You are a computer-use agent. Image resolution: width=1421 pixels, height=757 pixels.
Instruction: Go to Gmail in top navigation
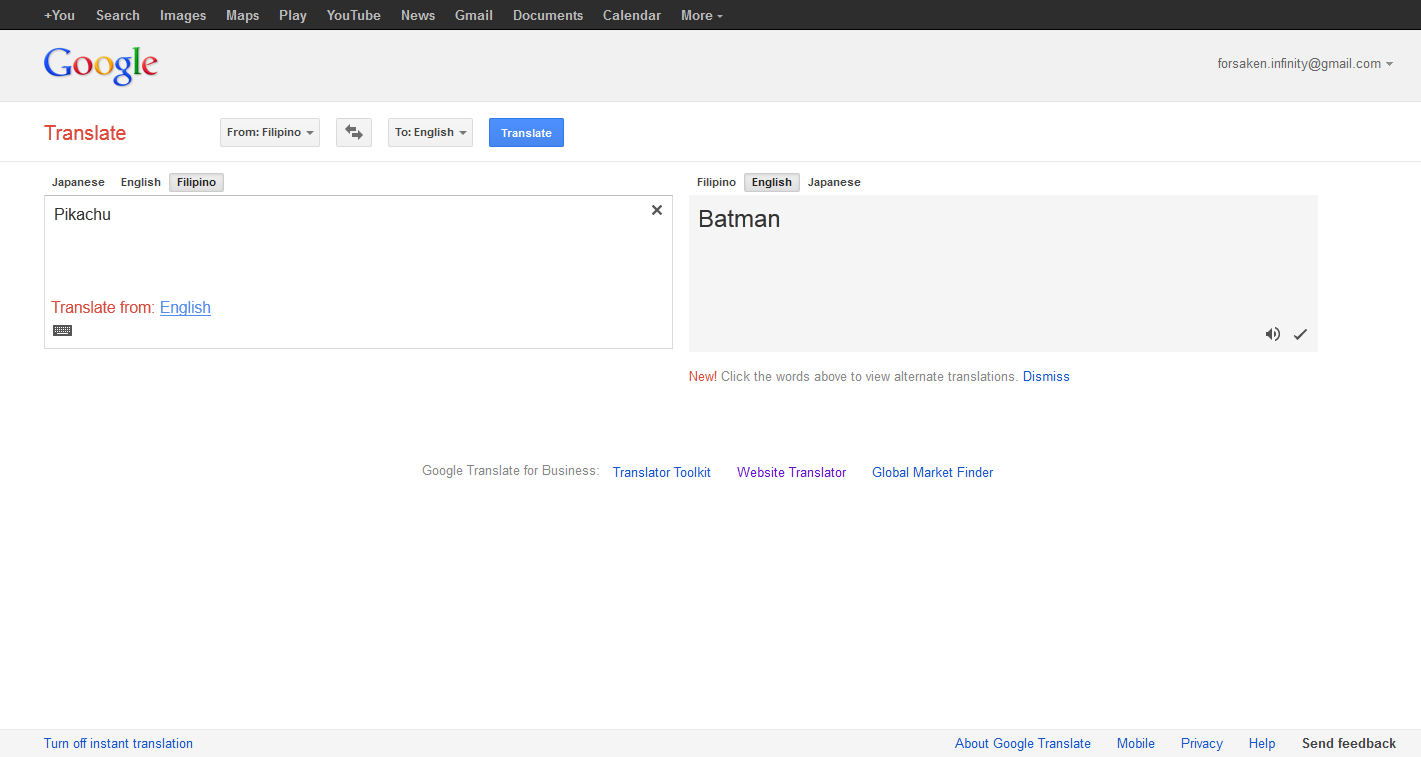point(474,15)
